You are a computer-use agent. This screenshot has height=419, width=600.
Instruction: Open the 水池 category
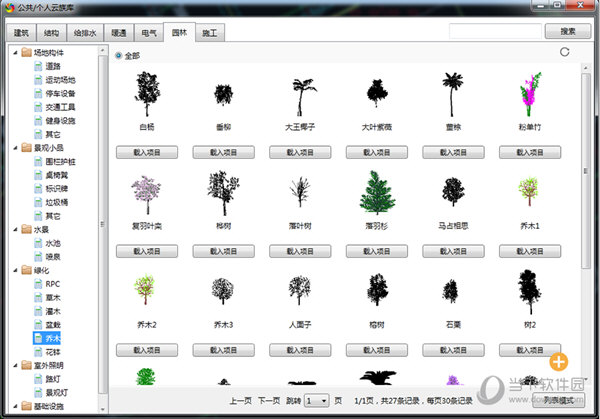[48, 243]
